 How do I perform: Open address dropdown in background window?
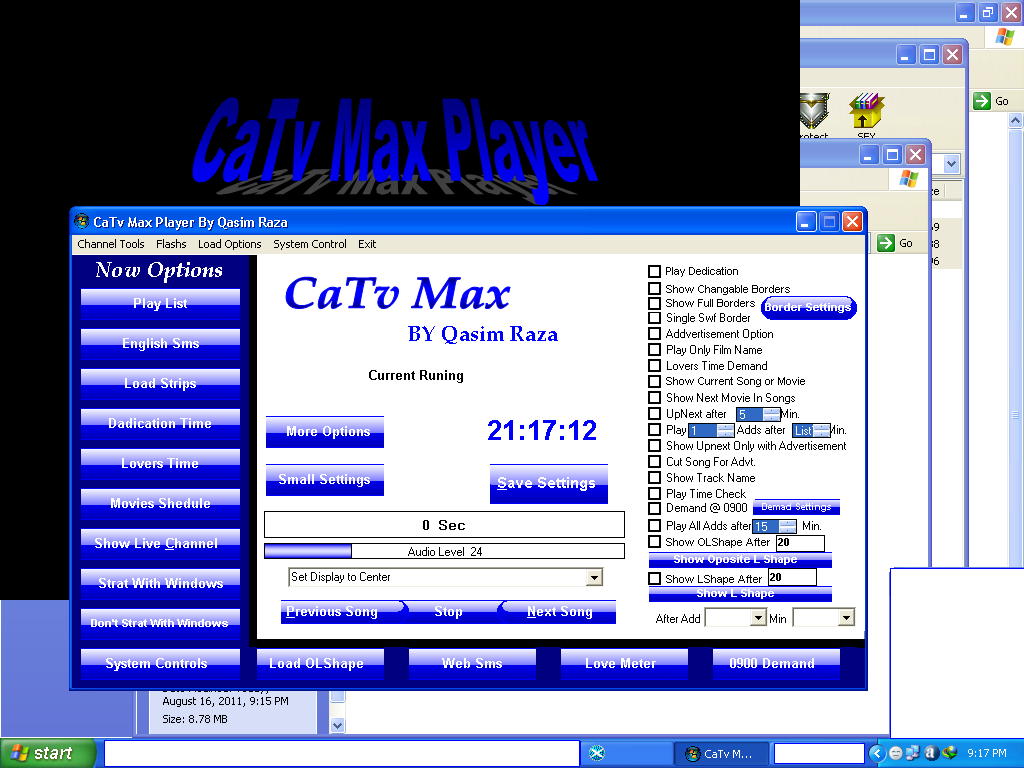(x=952, y=164)
